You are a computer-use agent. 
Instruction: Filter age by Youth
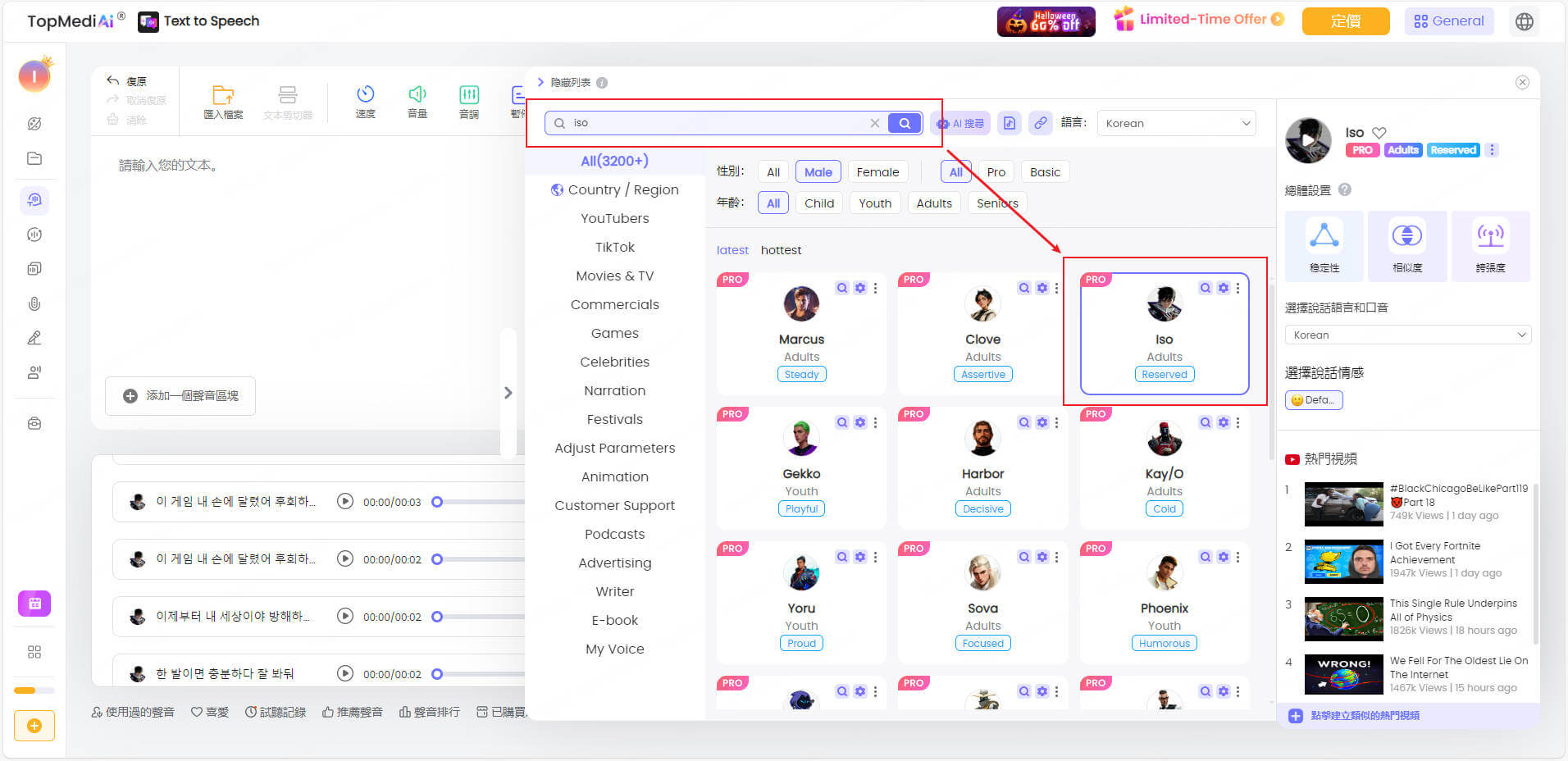tap(875, 203)
